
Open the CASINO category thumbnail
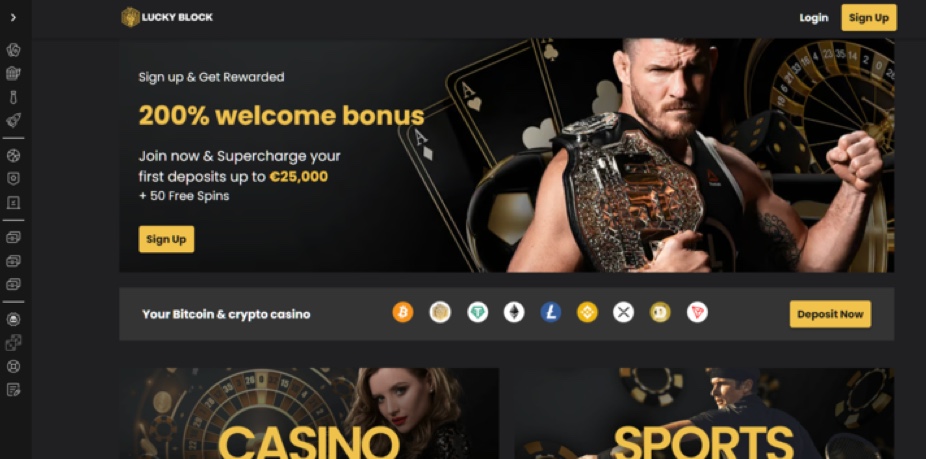309,414
